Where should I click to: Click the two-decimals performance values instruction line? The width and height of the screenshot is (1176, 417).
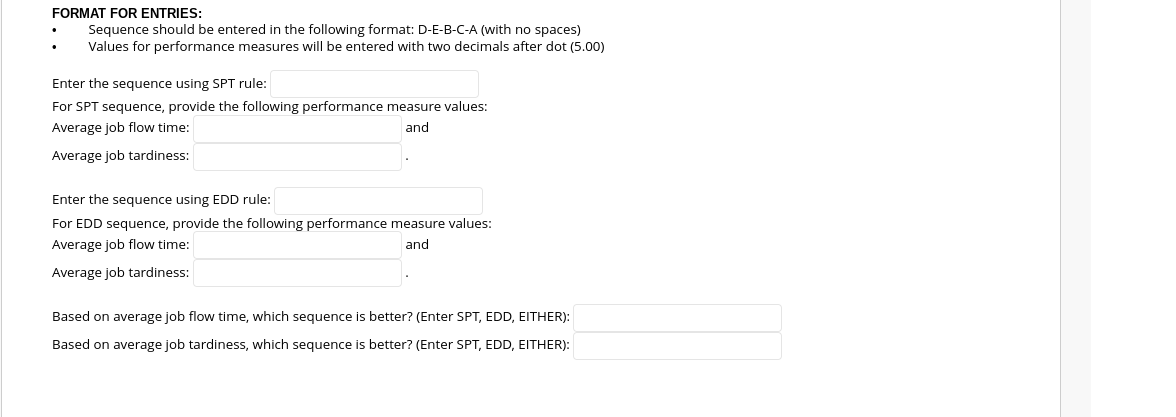point(345,46)
